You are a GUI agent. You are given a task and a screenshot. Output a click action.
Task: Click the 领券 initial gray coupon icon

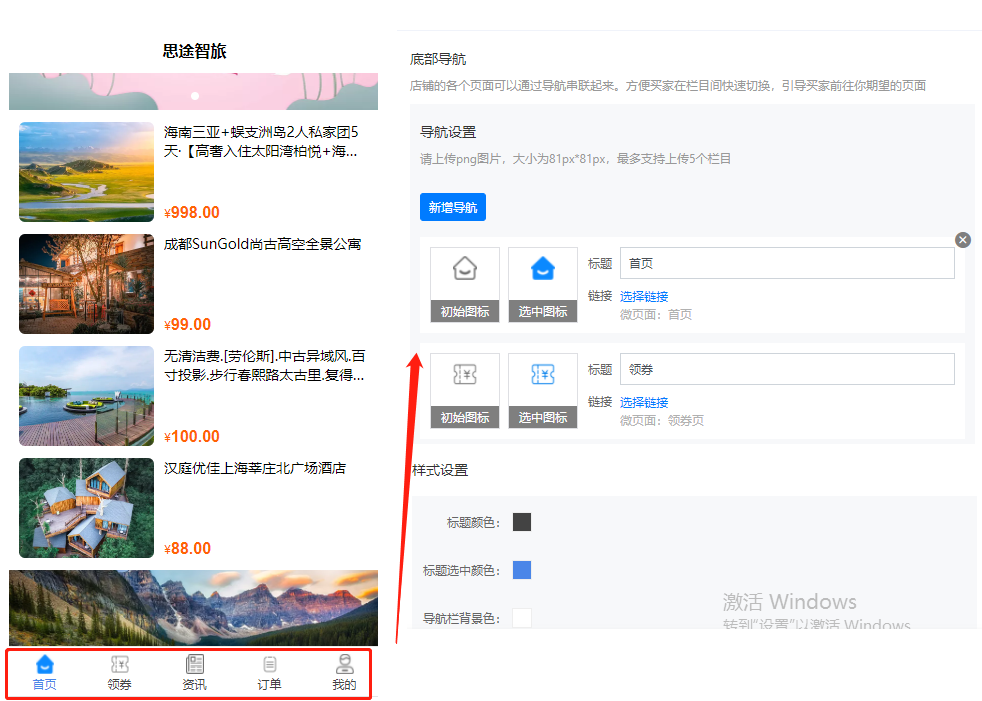point(465,375)
